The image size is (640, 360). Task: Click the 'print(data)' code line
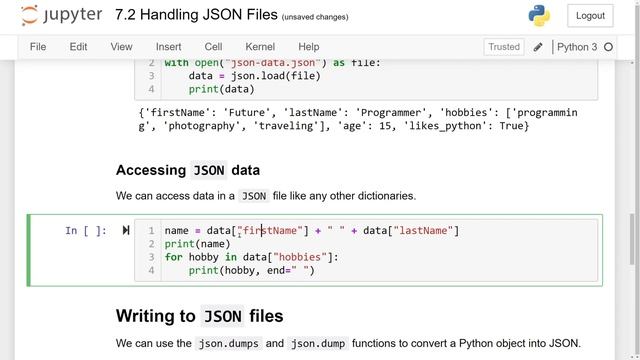point(221,89)
